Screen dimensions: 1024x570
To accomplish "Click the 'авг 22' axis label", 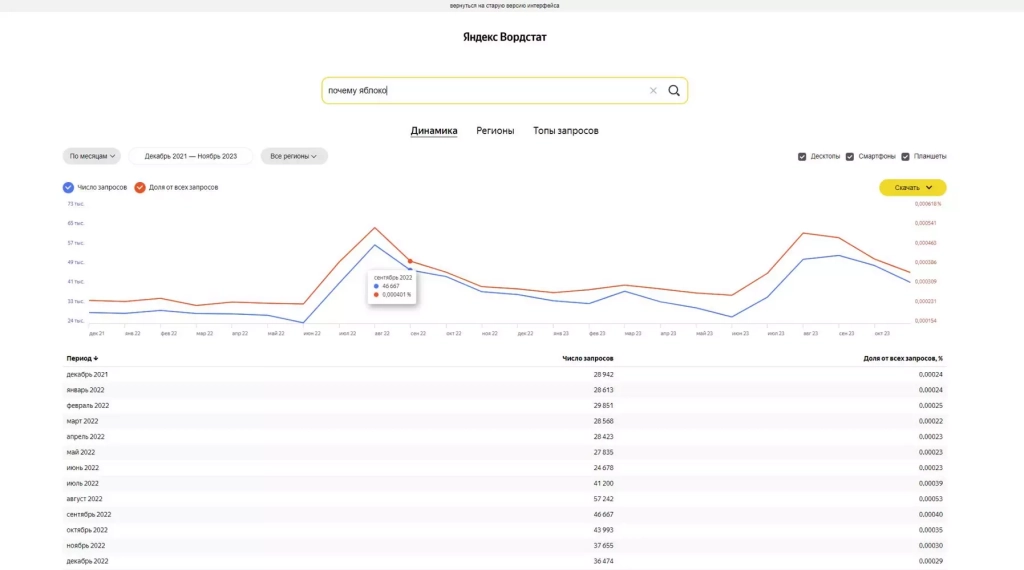I will click(382, 334).
